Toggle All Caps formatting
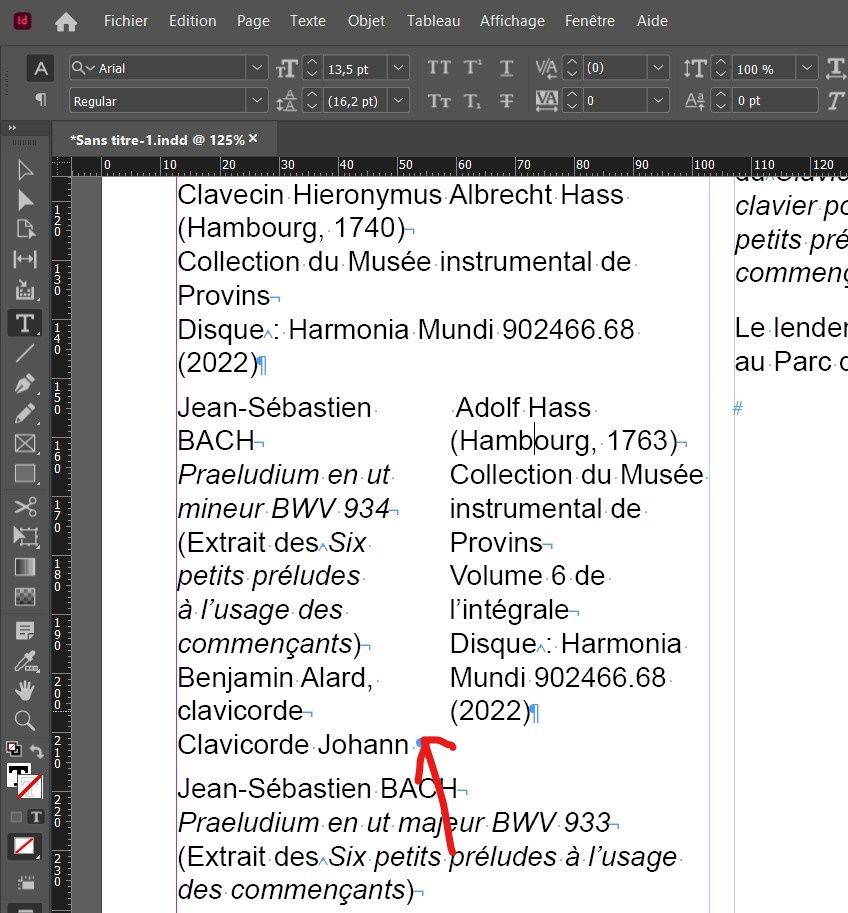This screenshot has width=848, height=913. tap(437, 68)
